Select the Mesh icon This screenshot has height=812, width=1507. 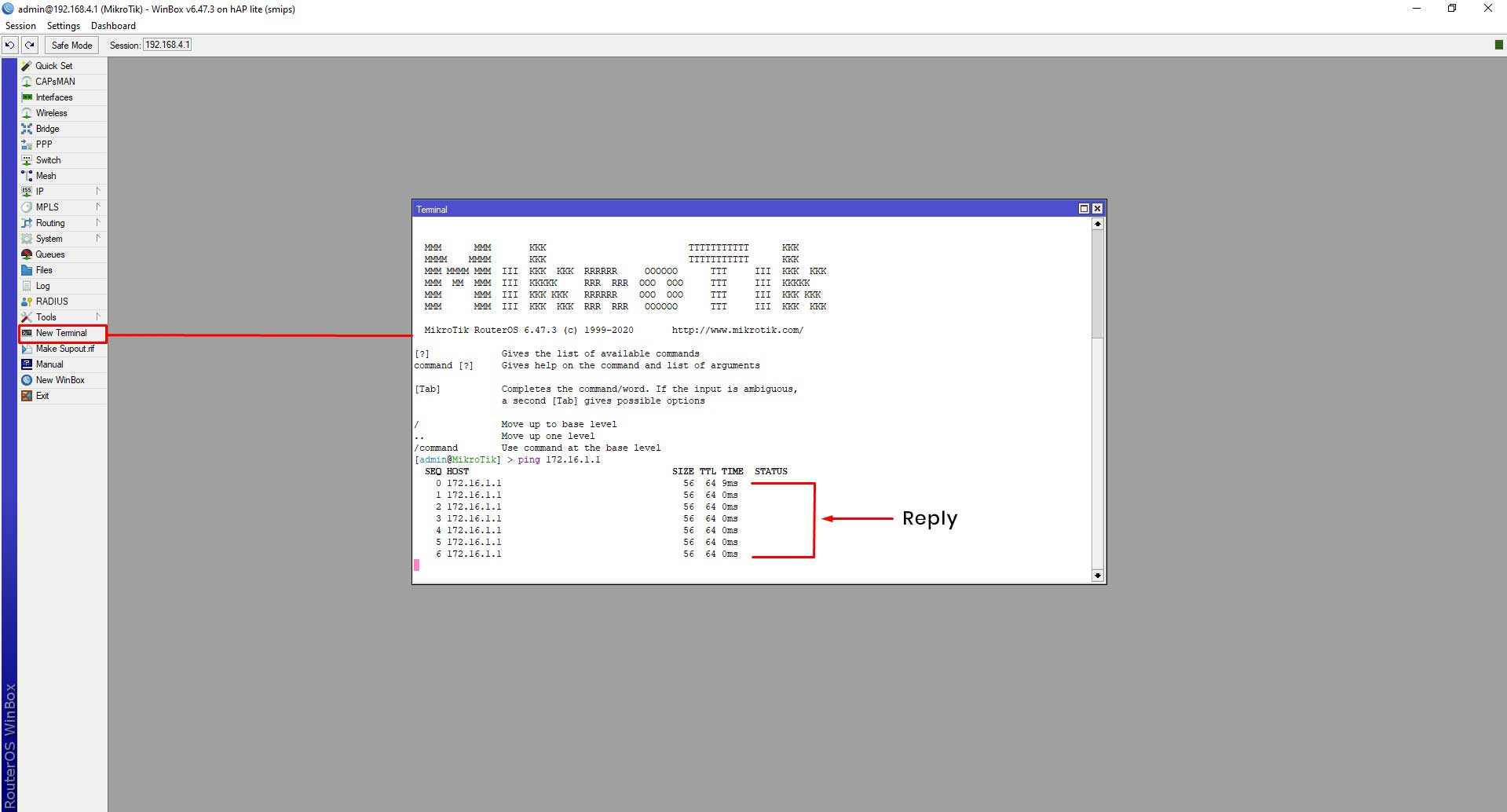click(27, 176)
